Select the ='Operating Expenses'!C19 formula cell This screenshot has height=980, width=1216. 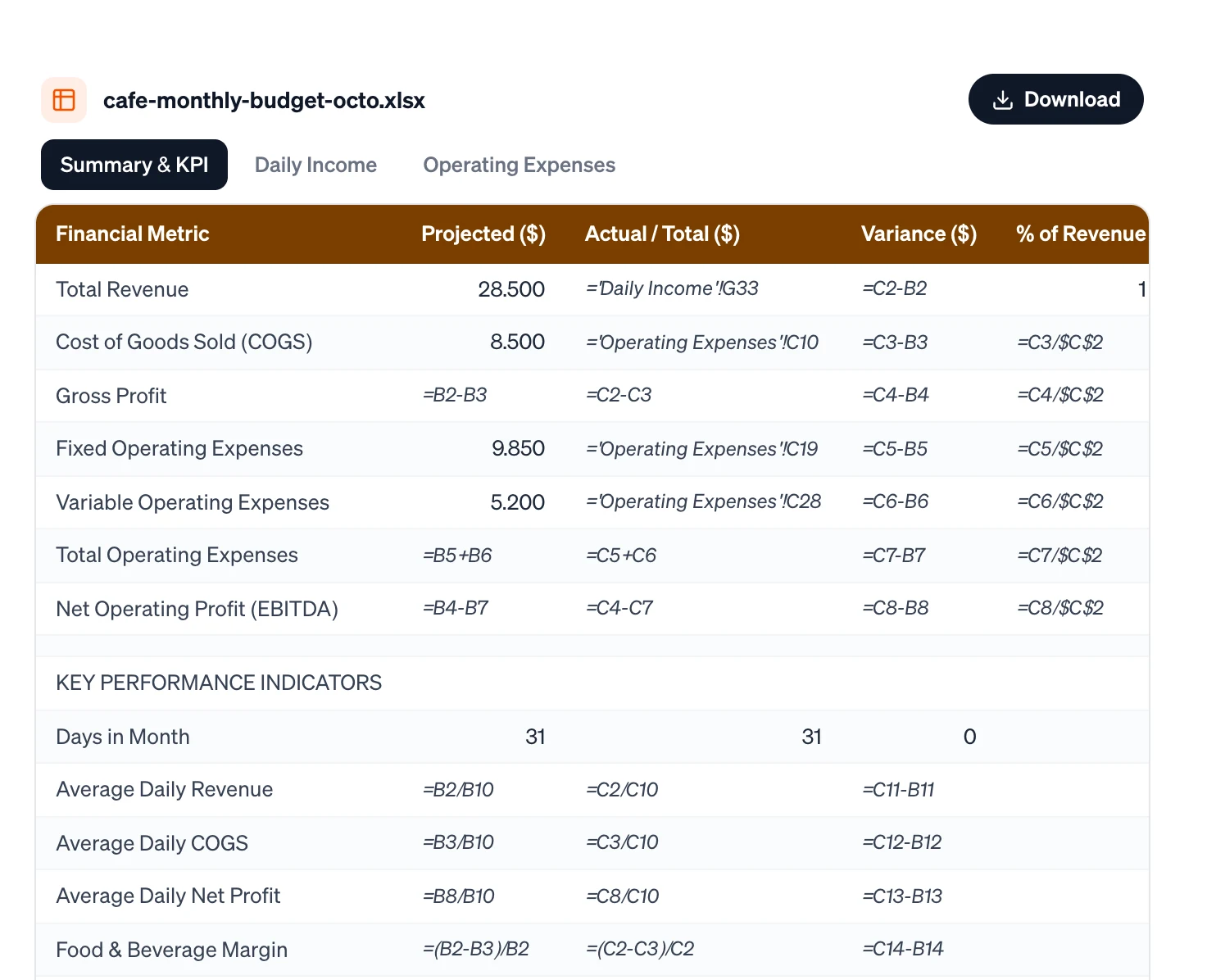702,449
